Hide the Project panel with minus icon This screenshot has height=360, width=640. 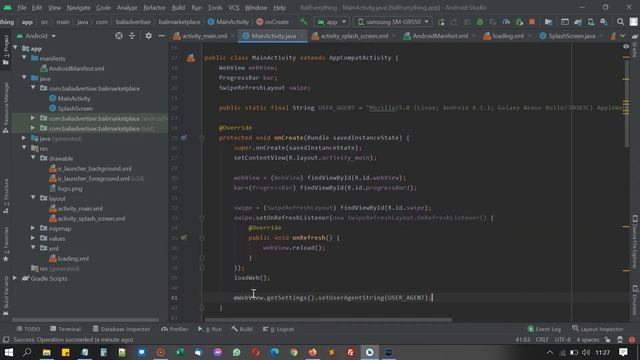point(162,36)
